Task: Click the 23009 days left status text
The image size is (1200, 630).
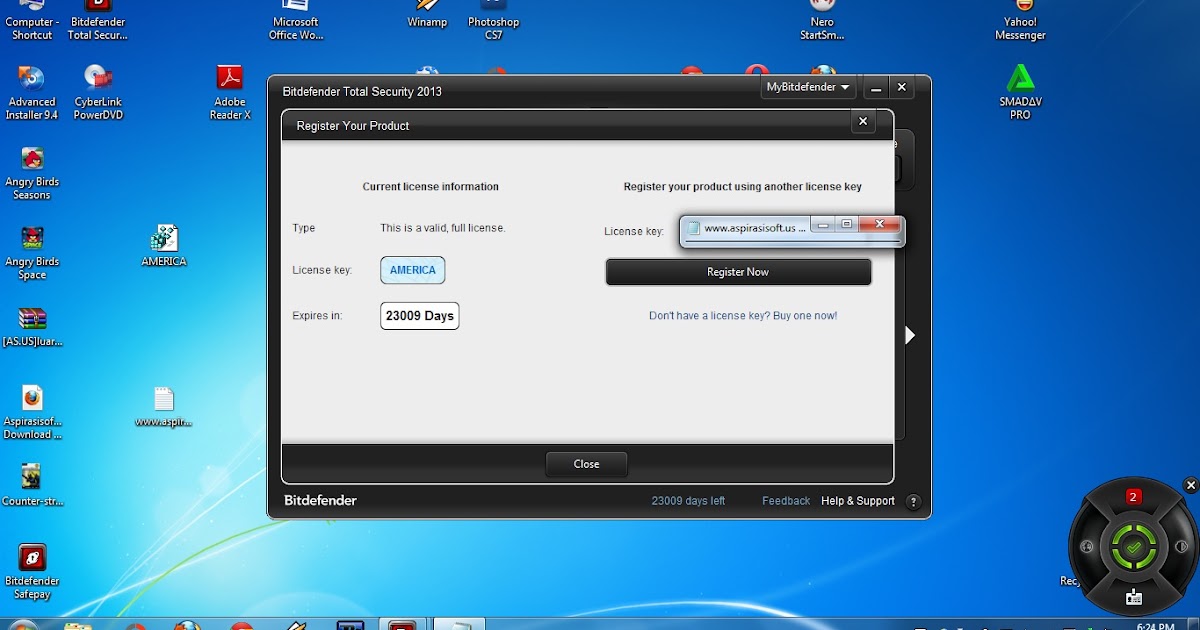Action: tap(688, 501)
